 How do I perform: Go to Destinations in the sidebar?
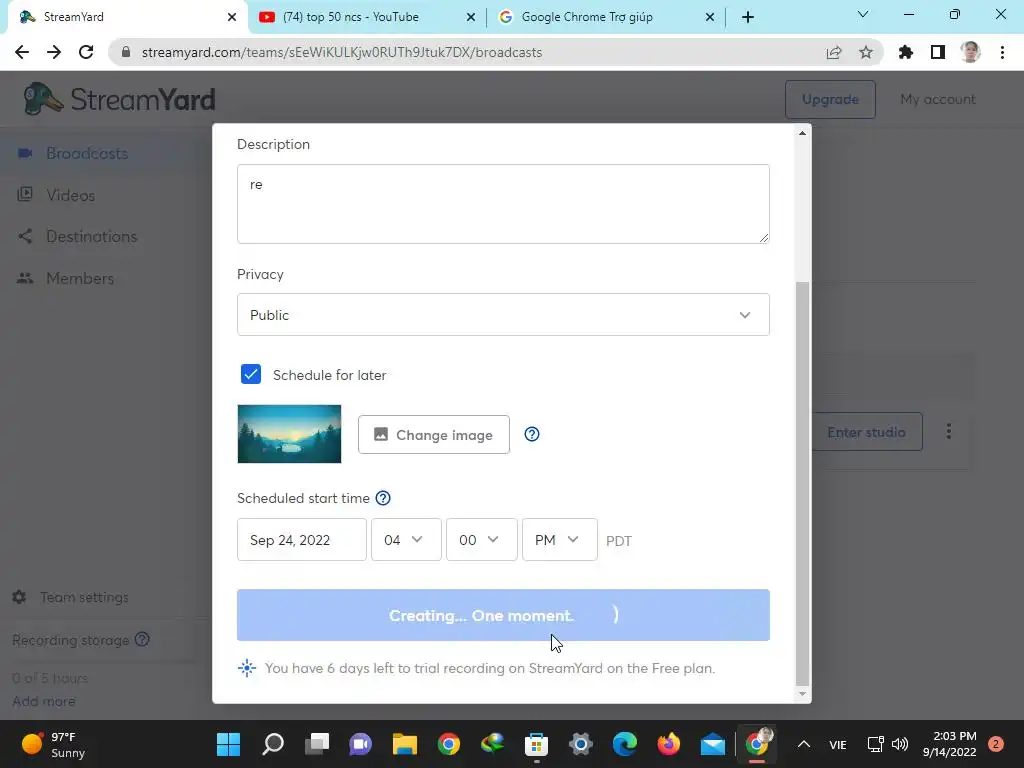[91, 236]
